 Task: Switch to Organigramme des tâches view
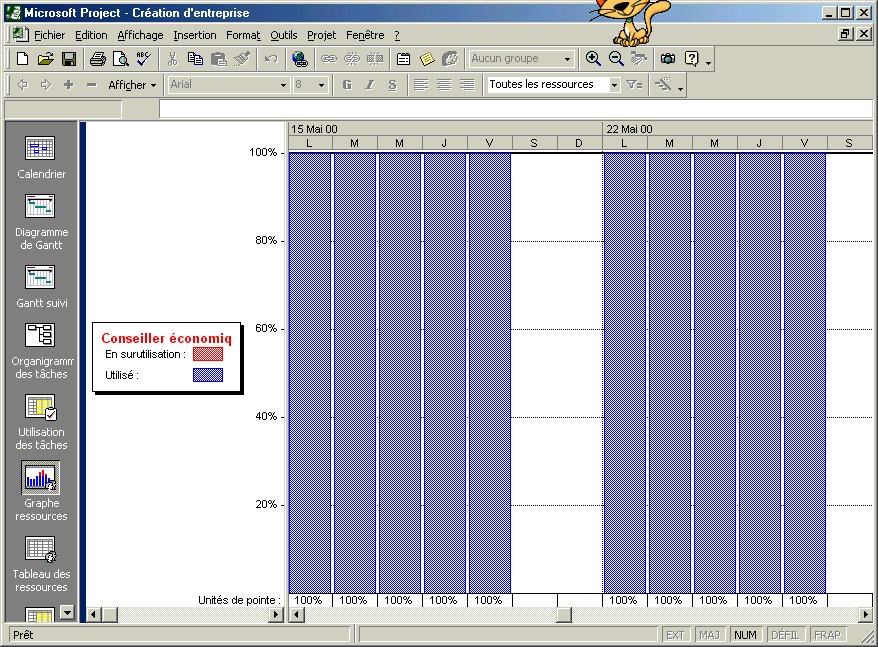pyautogui.click(x=41, y=351)
